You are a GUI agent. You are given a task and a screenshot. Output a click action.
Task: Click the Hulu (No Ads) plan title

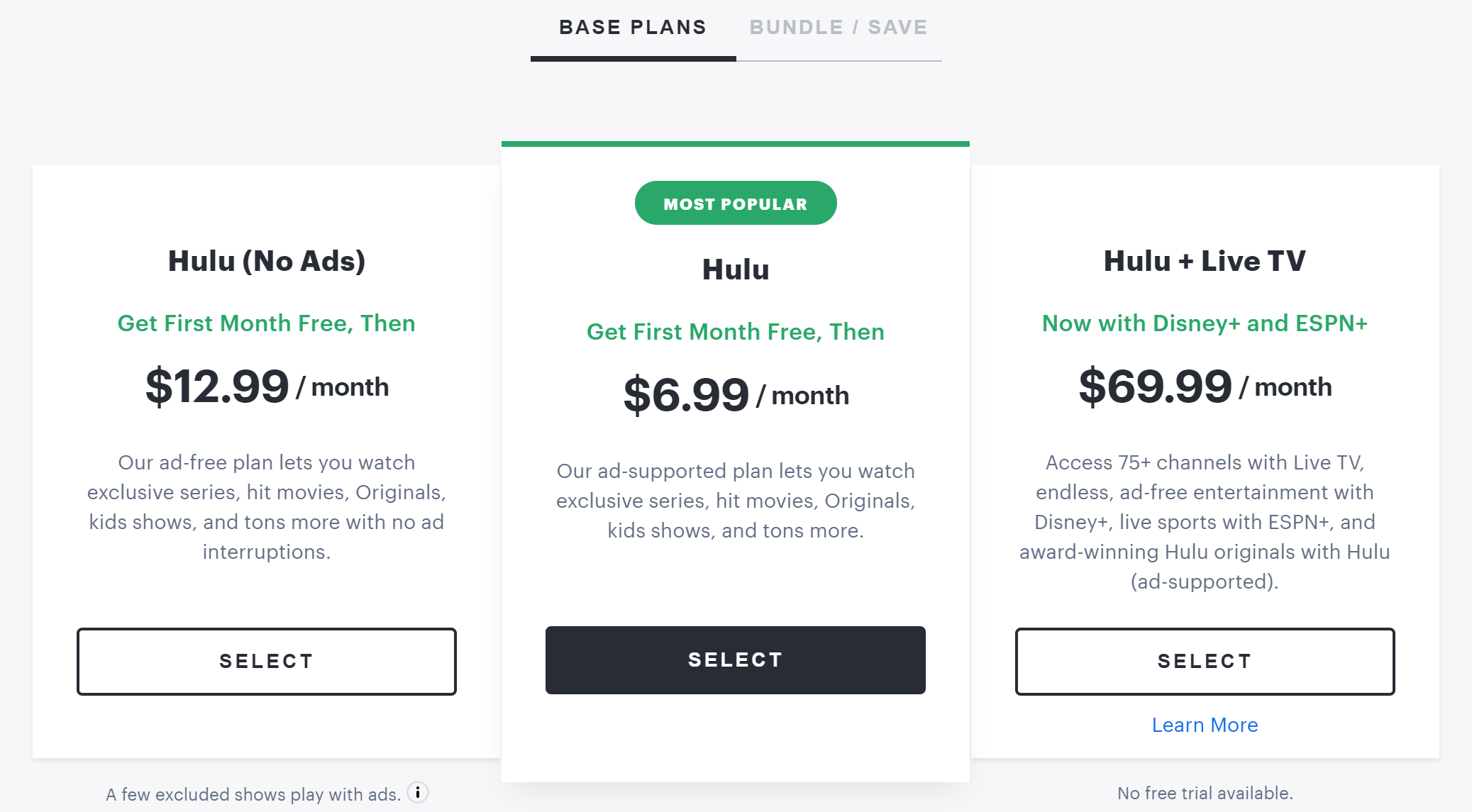click(x=267, y=261)
